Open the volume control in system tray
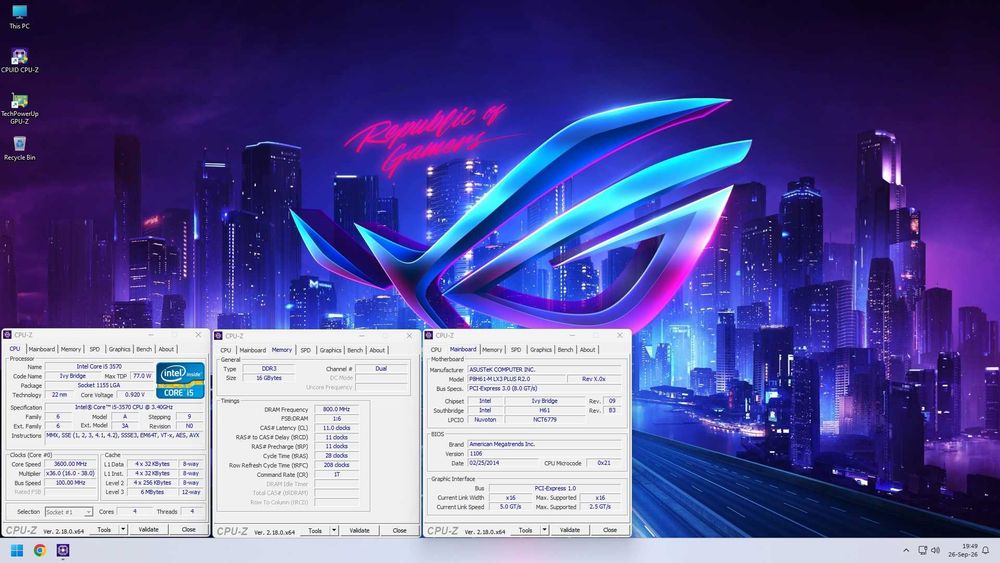The image size is (1000, 563). pos(936,550)
